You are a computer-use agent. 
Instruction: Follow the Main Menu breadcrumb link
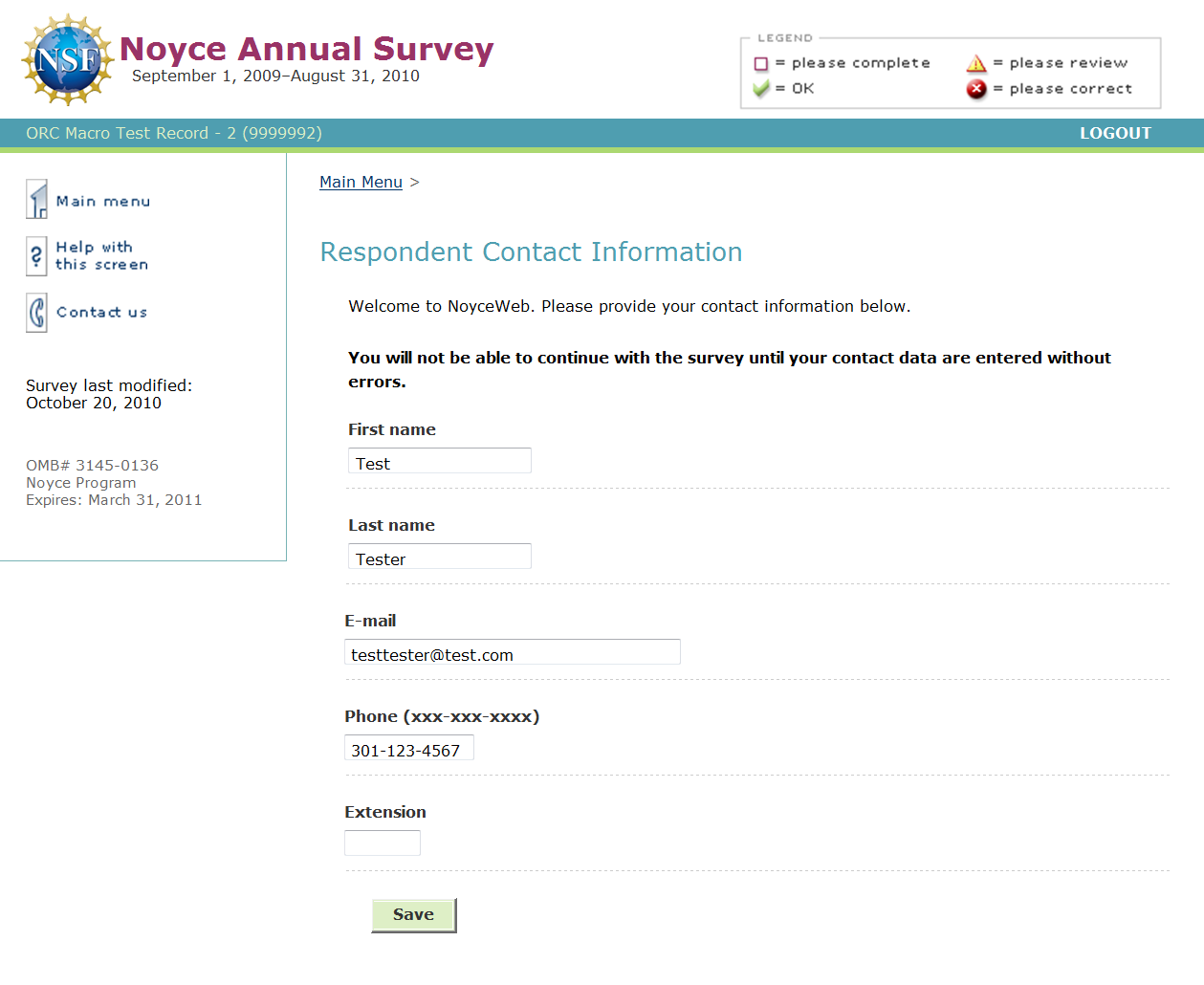click(361, 183)
